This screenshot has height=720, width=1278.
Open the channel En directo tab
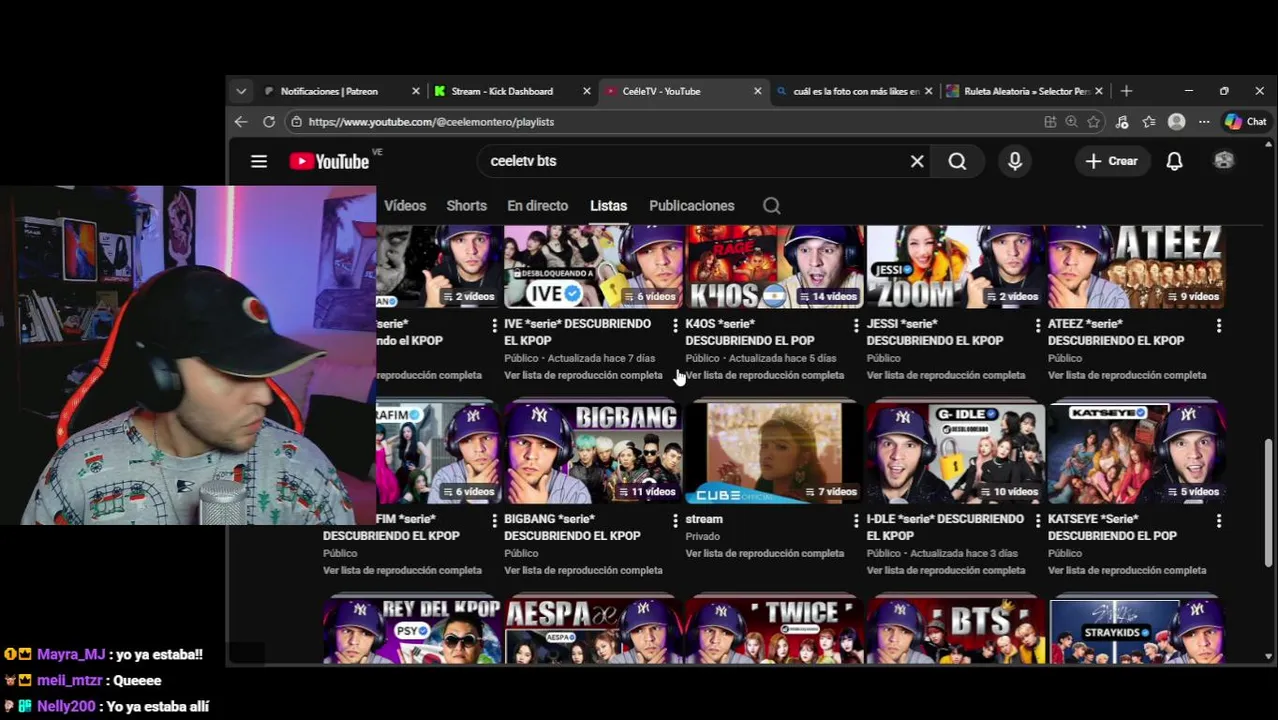(537, 206)
